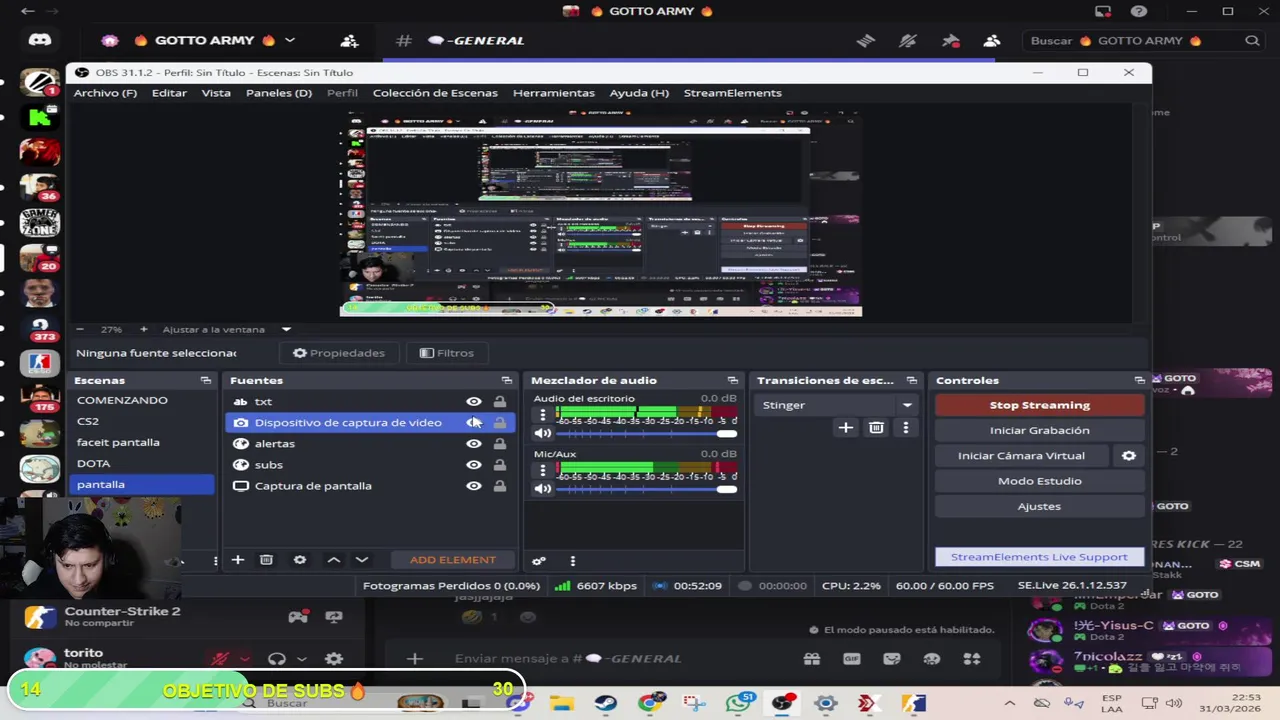This screenshot has height=720, width=1280.
Task: Move selected source up
Action: coord(334,560)
